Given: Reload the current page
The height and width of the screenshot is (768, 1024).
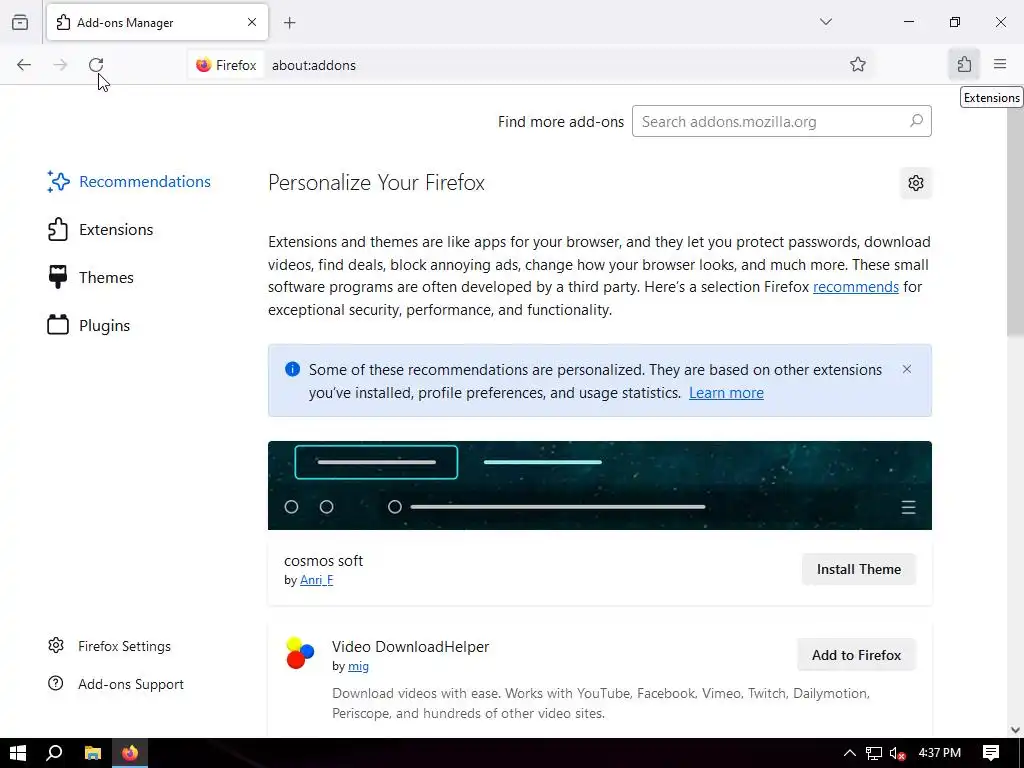Looking at the screenshot, I should click(x=96, y=65).
